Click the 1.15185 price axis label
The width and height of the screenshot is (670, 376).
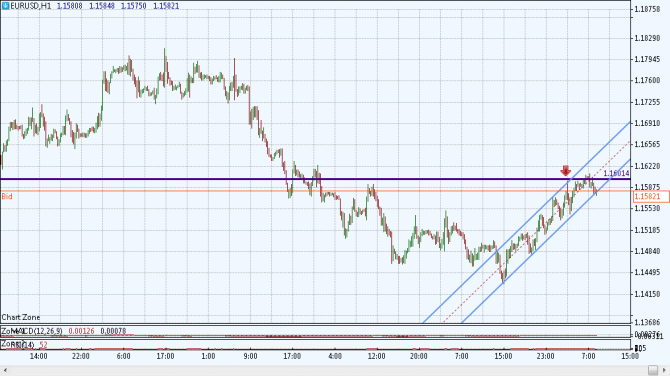pos(648,230)
